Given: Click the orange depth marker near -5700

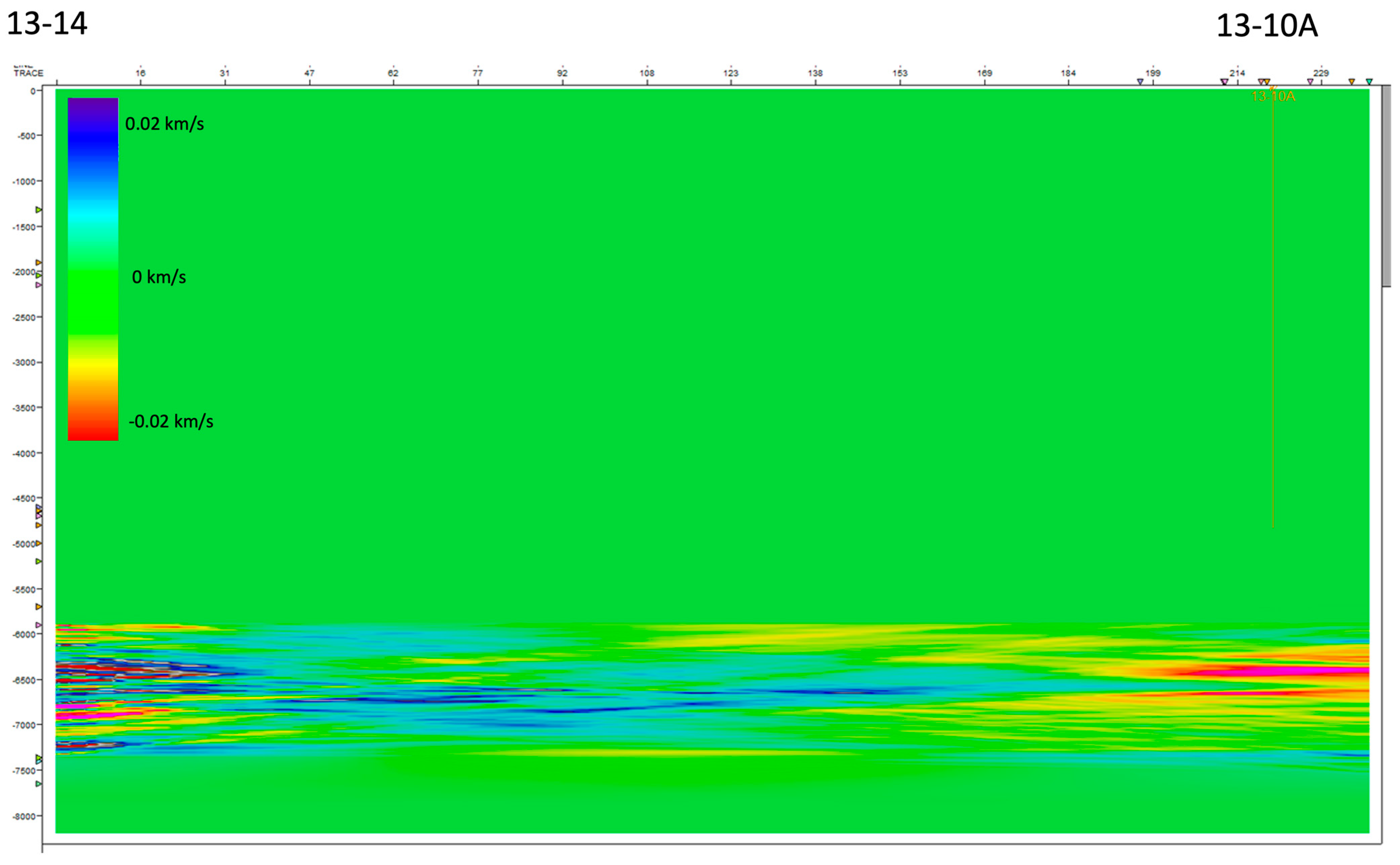Looking at the screenshot, I should pyautogui.click(x=39, y=606).
